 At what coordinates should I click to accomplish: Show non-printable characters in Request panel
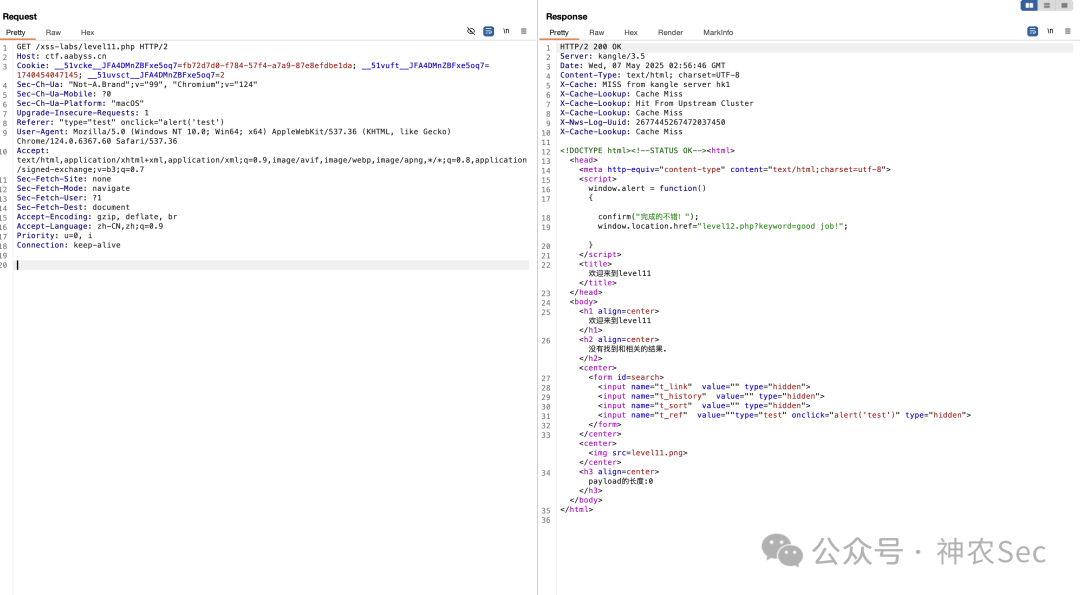pos(506,31)
